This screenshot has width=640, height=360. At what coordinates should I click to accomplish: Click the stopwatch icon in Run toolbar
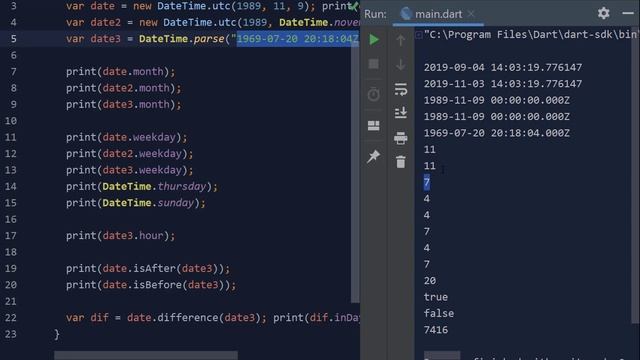(x=373, y=94)
